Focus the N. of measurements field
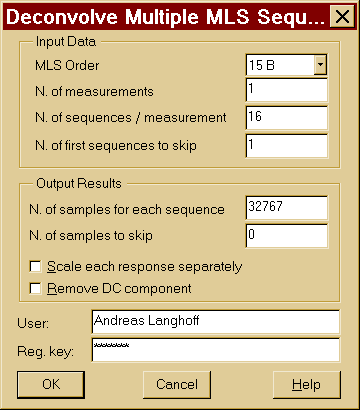Viewport: 360px width, 410px height. click(287, 90)
